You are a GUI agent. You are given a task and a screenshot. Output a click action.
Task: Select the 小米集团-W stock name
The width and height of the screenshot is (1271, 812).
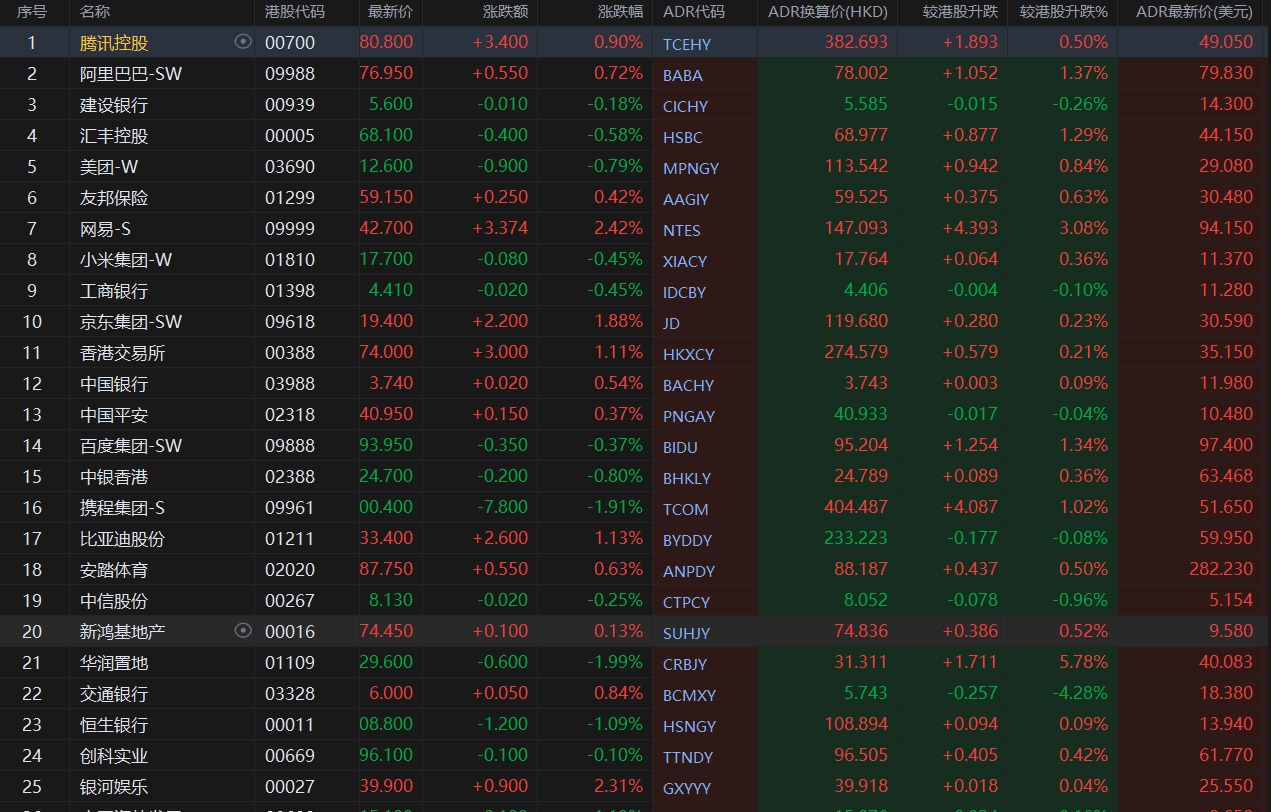[x=126, y=260]
